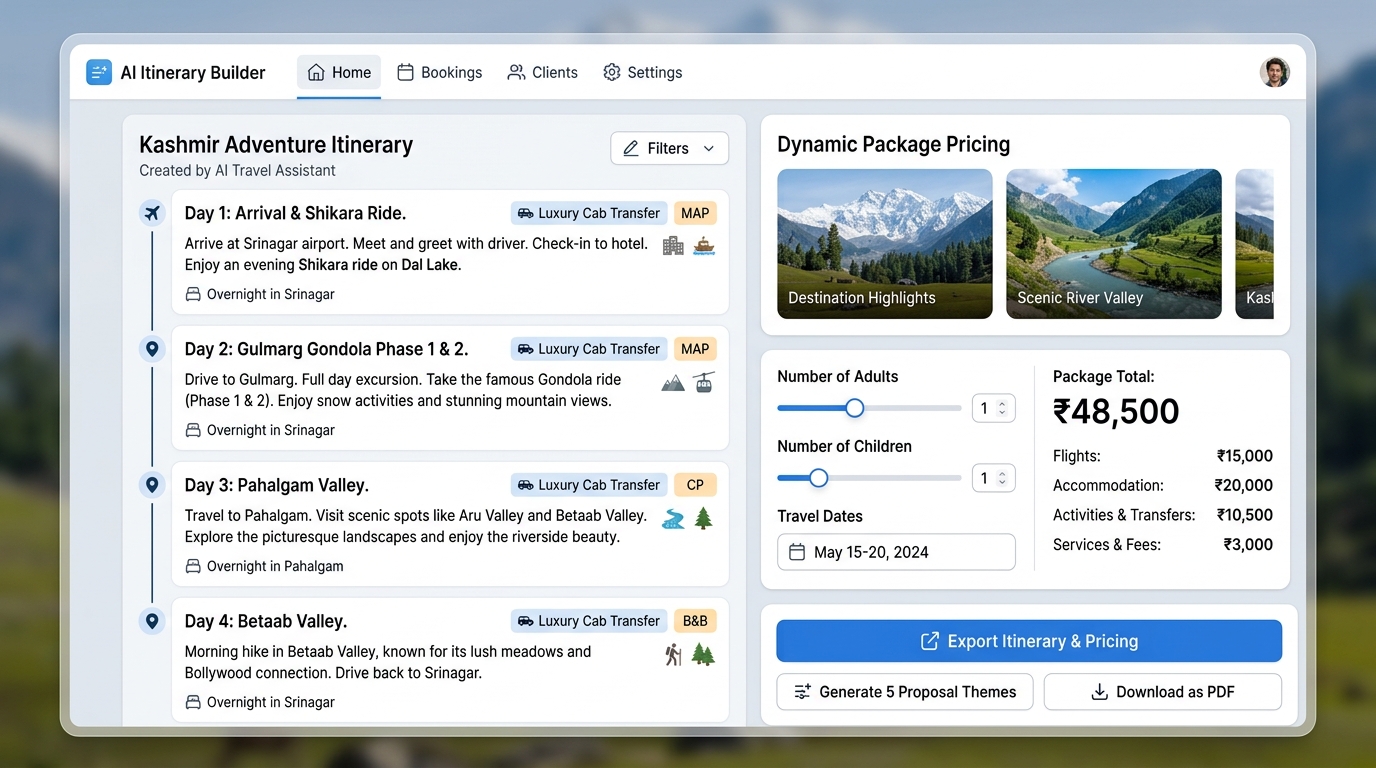Select the Day 3: Pahalgam Valley title

[x=277, y=485]
